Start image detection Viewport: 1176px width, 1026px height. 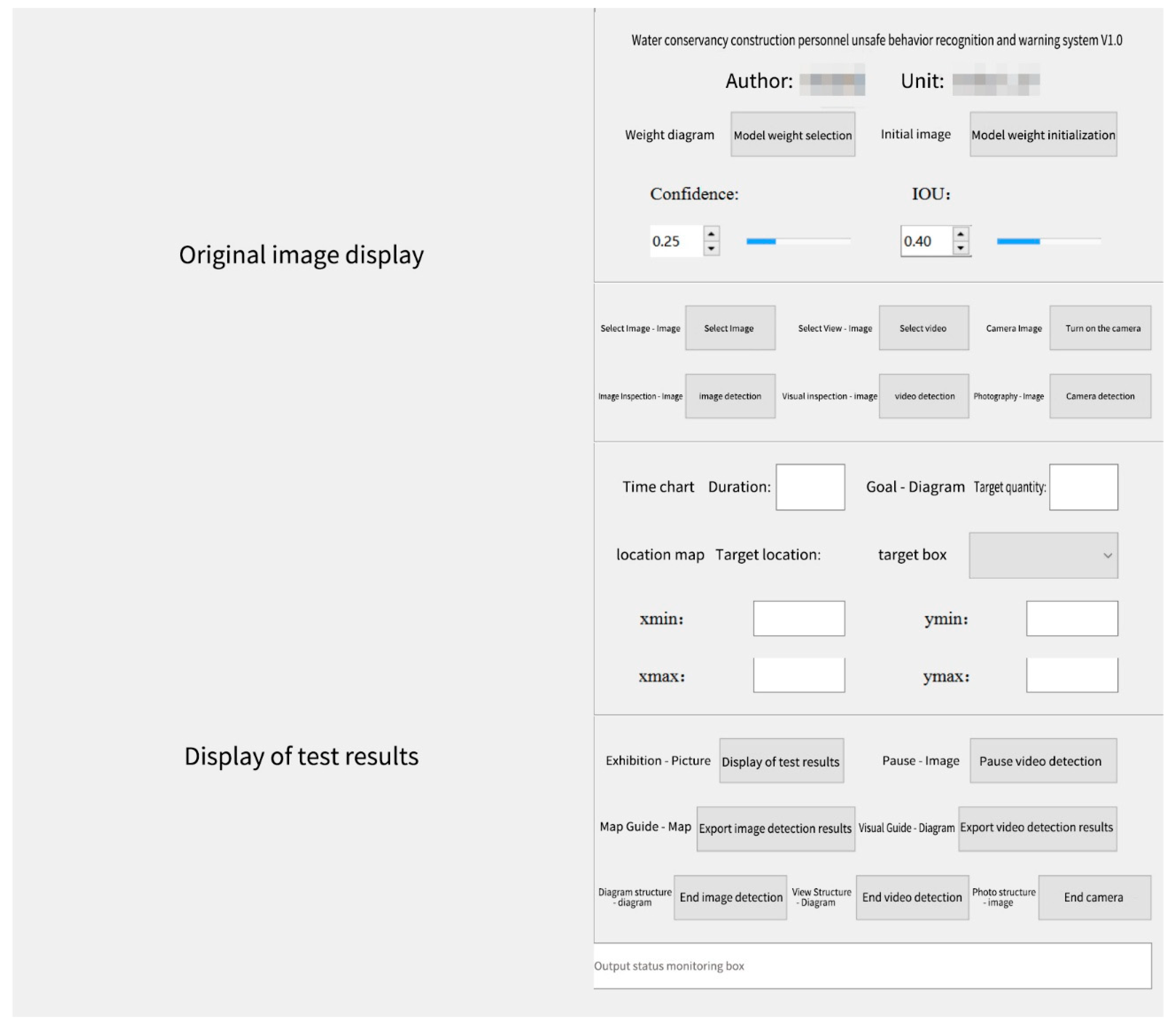tap(730, 396)
